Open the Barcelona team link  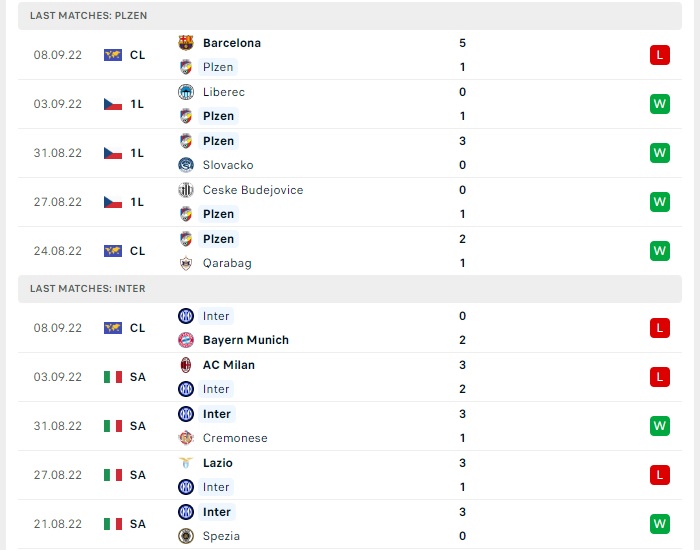click(x=232, y=43)
